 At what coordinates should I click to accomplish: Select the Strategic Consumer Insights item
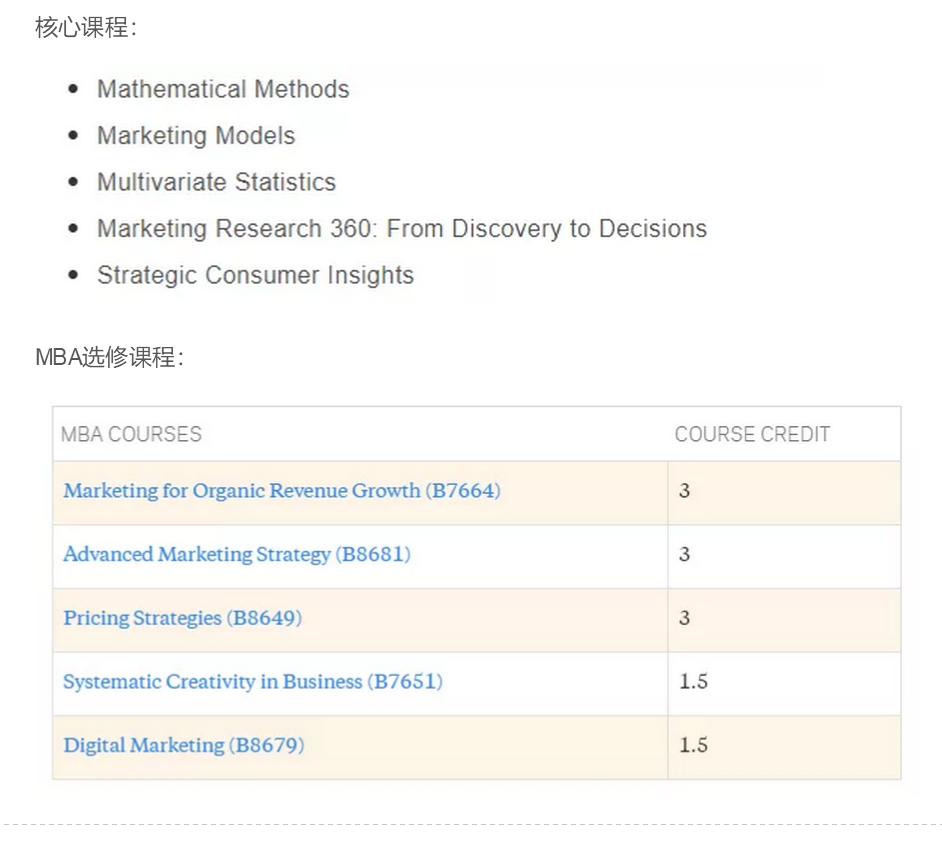click(255, 275)
